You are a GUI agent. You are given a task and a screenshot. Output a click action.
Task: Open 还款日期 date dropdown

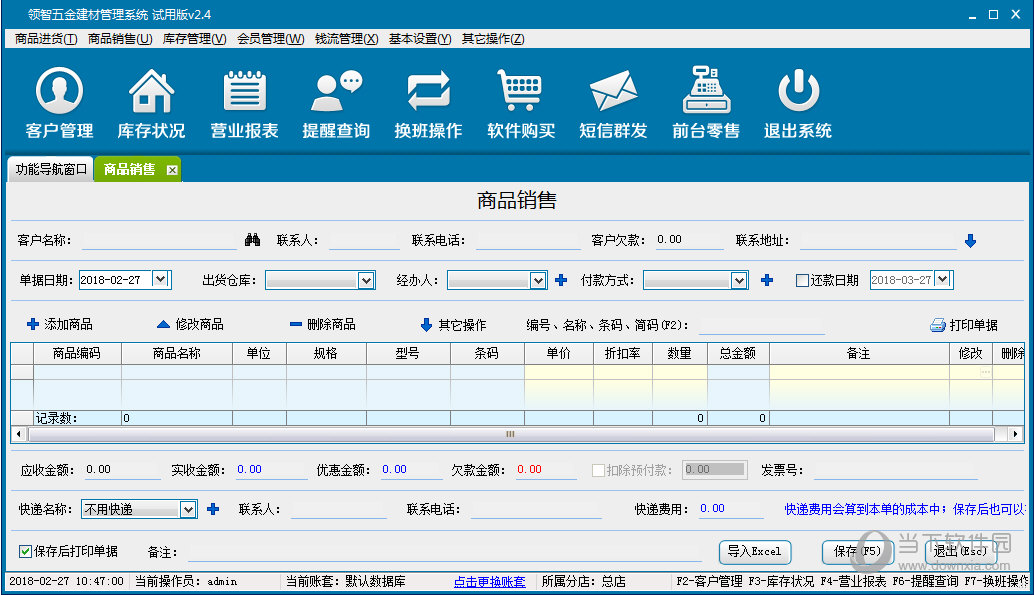[x=943, y=279]
